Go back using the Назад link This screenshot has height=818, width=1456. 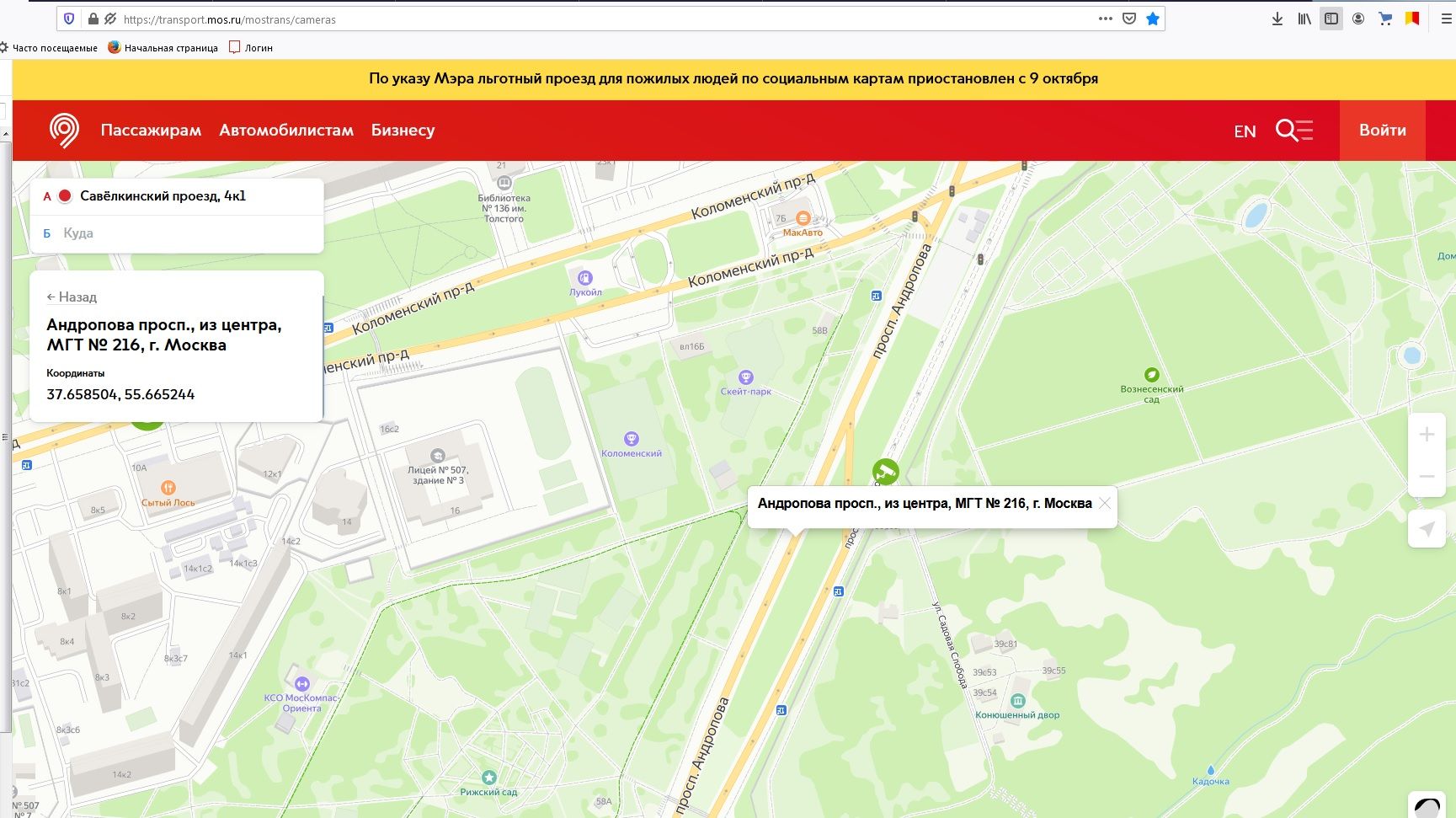(72, 297)
